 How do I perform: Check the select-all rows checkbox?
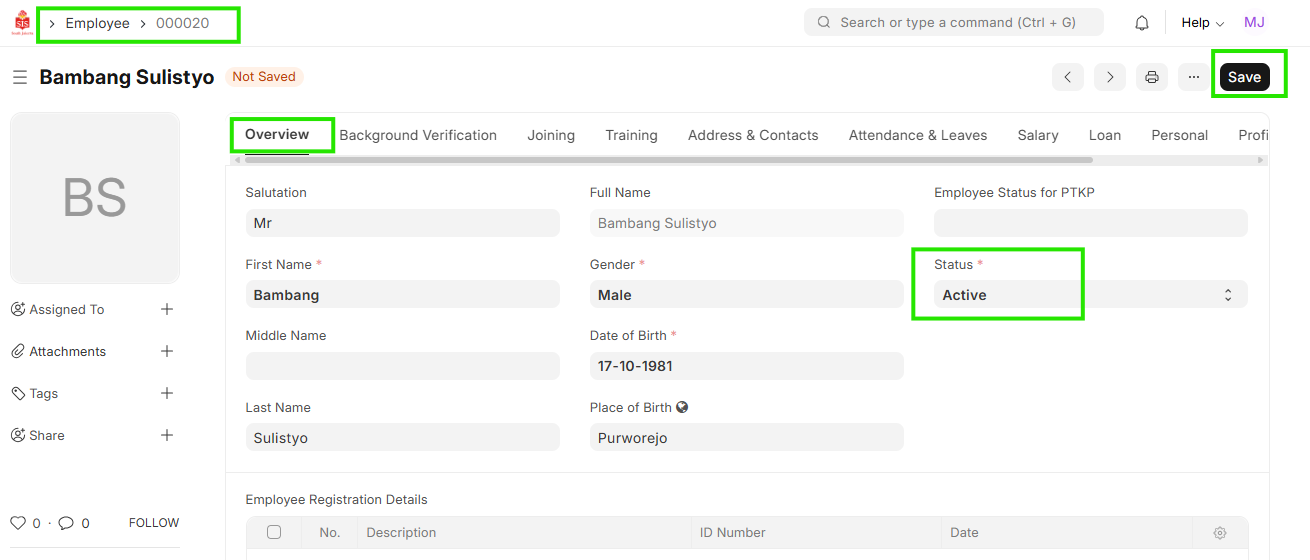click(274, 532)
